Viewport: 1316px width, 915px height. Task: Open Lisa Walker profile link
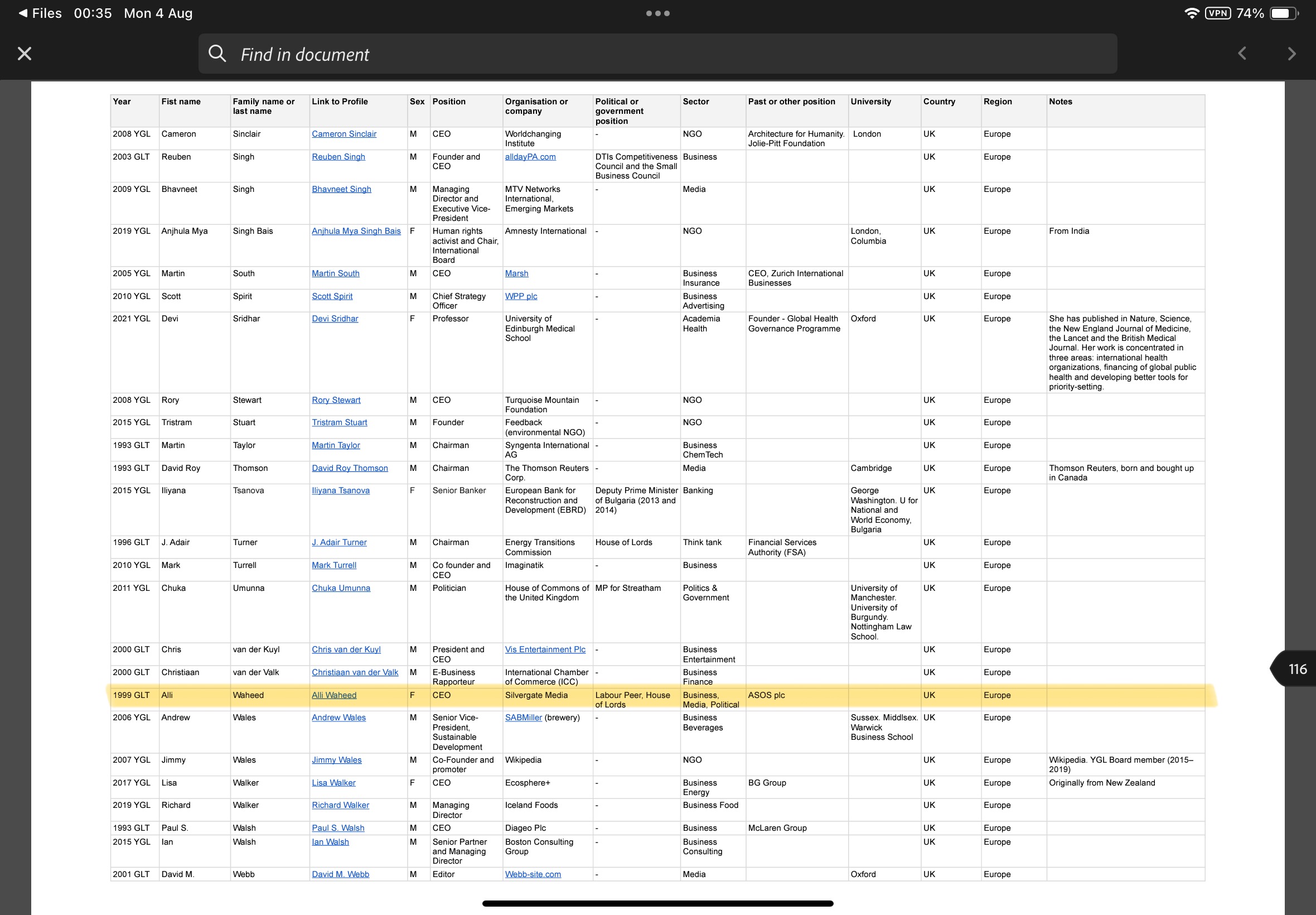(x=333, y=783)
